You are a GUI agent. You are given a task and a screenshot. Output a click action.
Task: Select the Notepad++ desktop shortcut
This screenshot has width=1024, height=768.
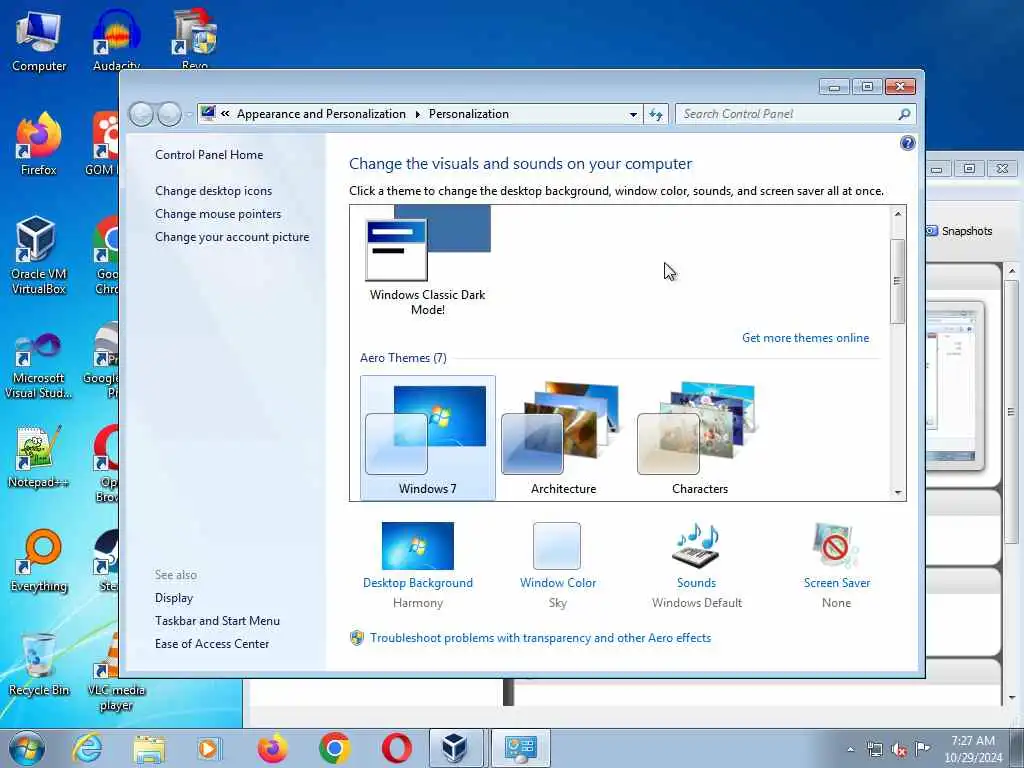click(x=39, y=457)
